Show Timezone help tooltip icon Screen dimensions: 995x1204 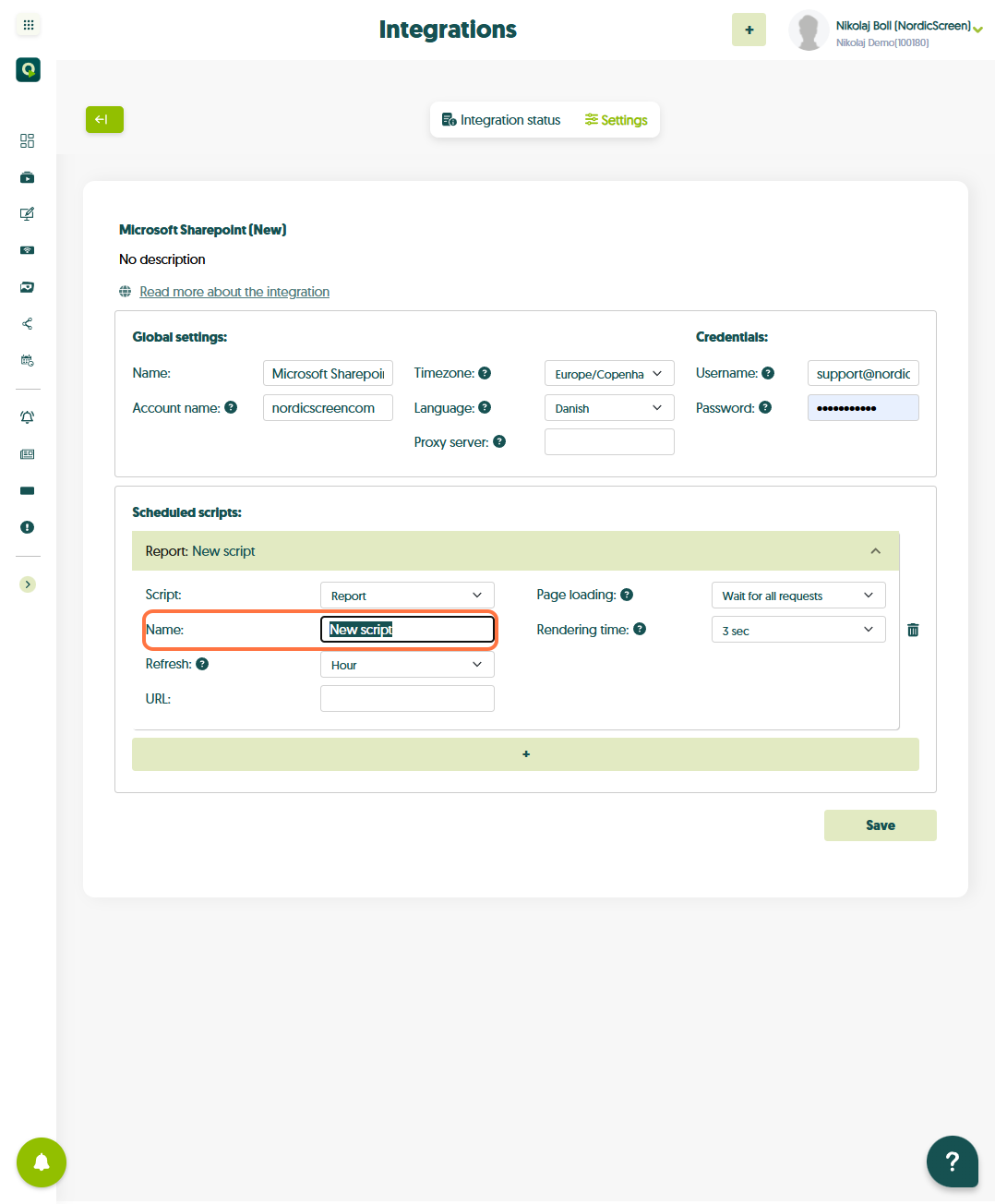point(485,373)
